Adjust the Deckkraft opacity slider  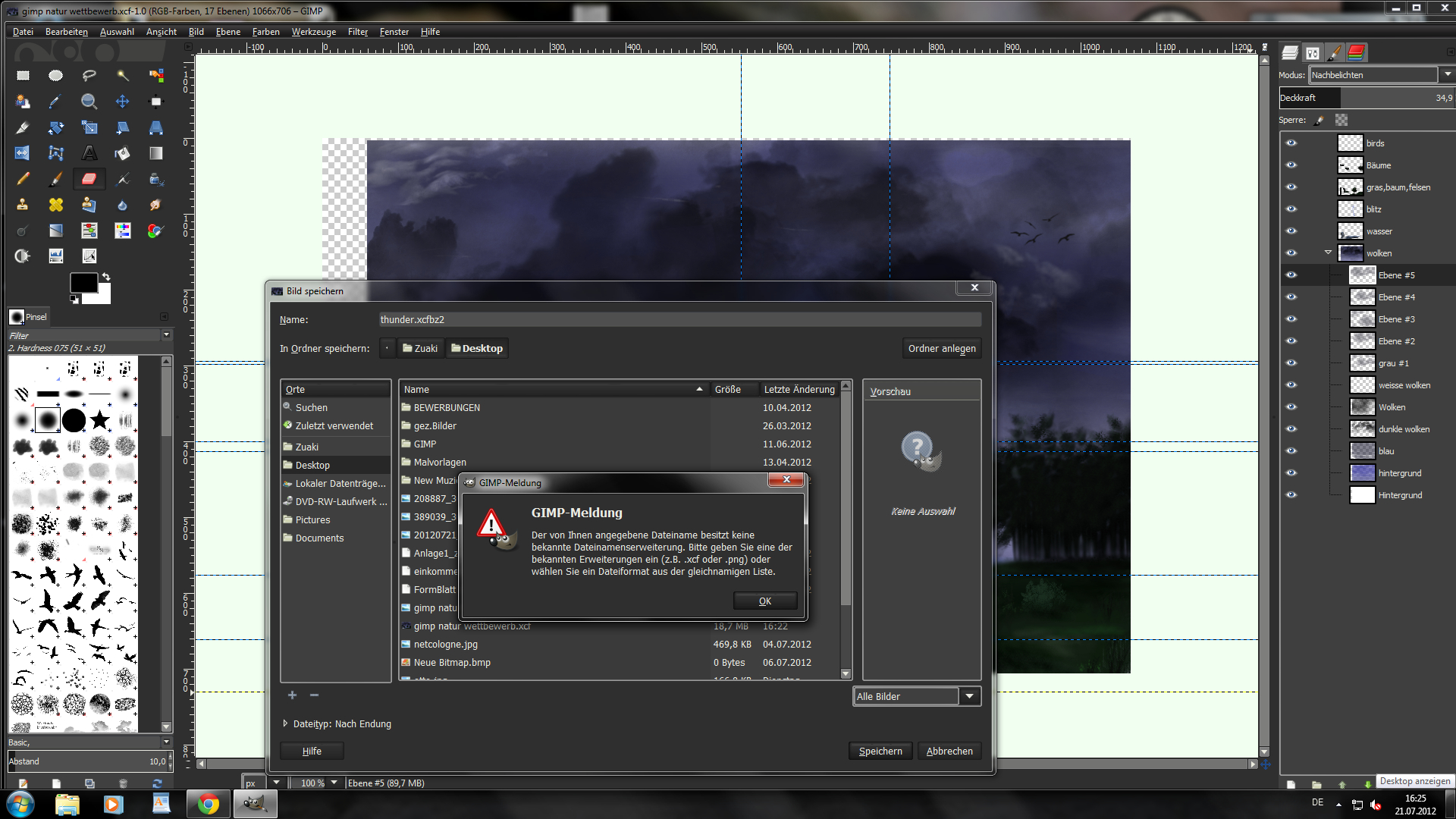(x=1367, y=98)
